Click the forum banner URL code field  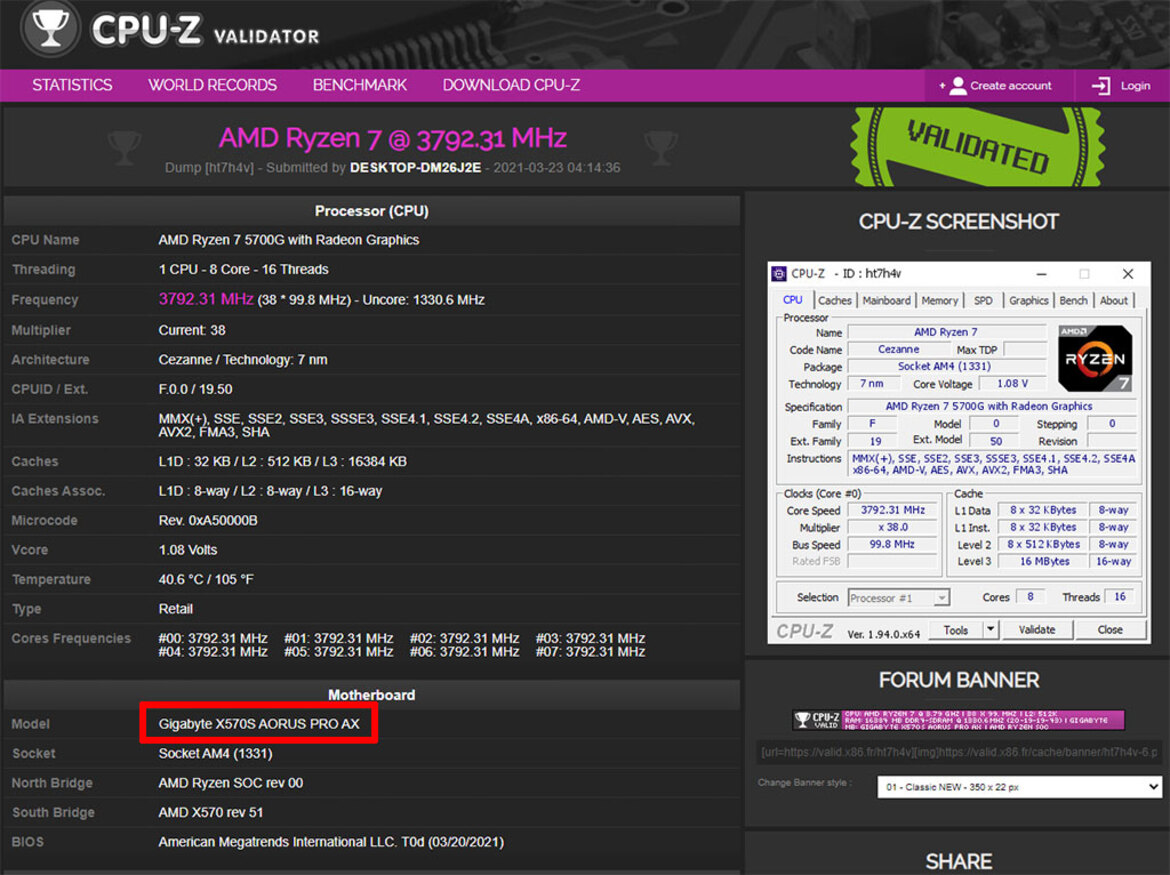click(x=959, y=752)
